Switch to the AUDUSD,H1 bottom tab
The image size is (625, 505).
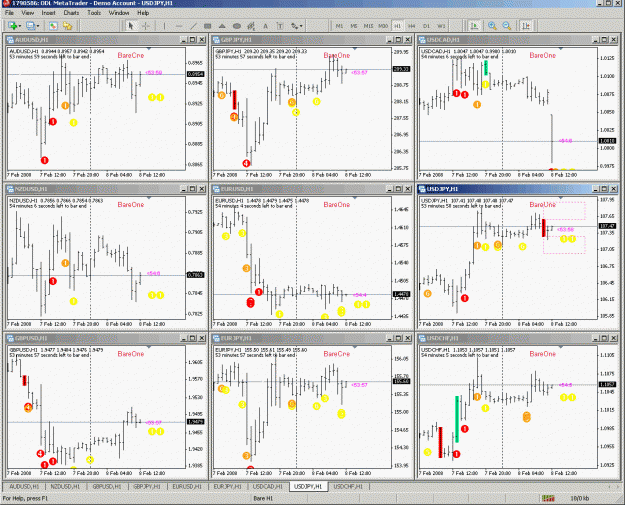coord(24,487)
